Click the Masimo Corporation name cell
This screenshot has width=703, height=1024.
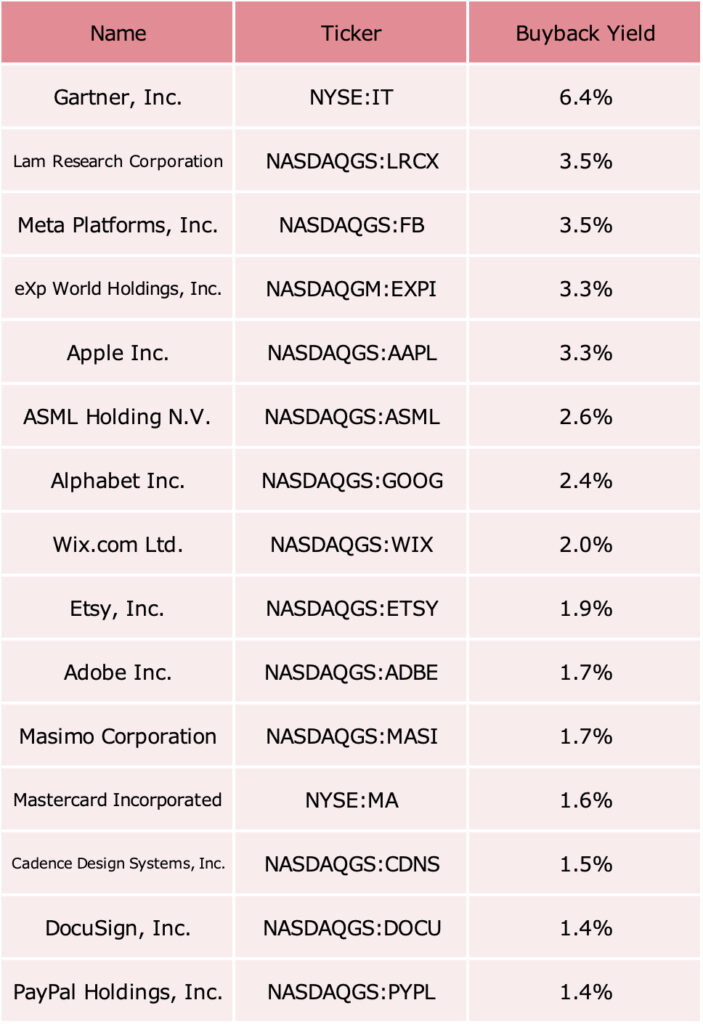click(x=117, y=736)
